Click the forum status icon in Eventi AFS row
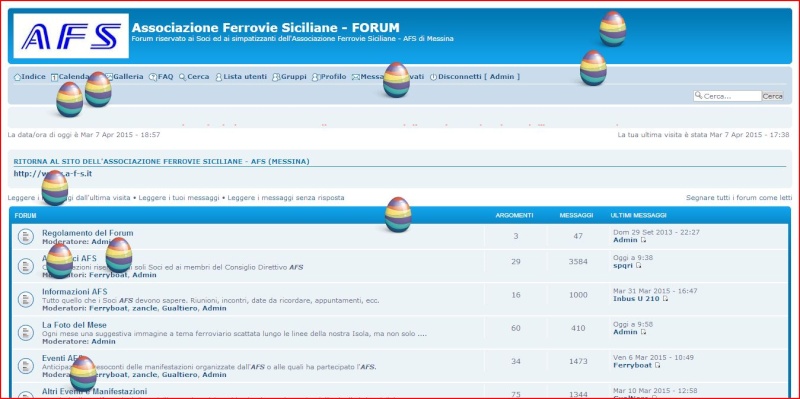Viewport: 800px width, 399px height. coord(26,366)
